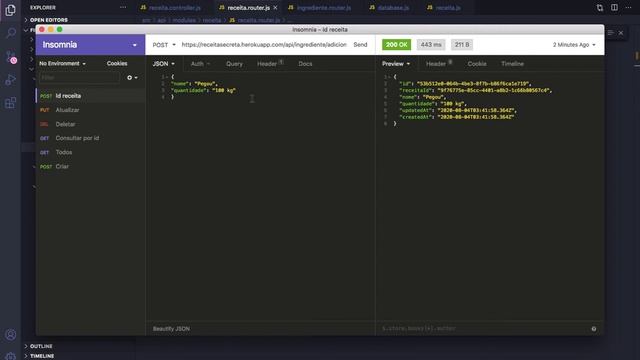The image size is (640, 360).
Task: Open the Preview mode dropdown
Action: pos(396,64)
